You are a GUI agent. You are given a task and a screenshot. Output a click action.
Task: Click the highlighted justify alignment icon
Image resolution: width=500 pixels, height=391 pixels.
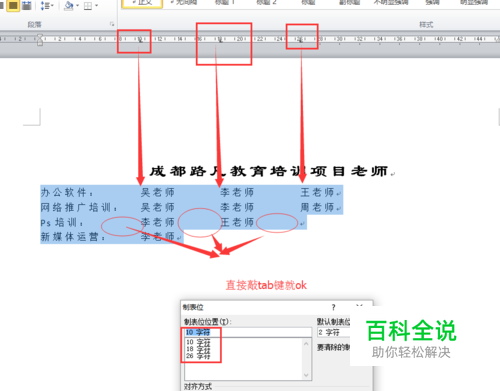pos(13,5)
